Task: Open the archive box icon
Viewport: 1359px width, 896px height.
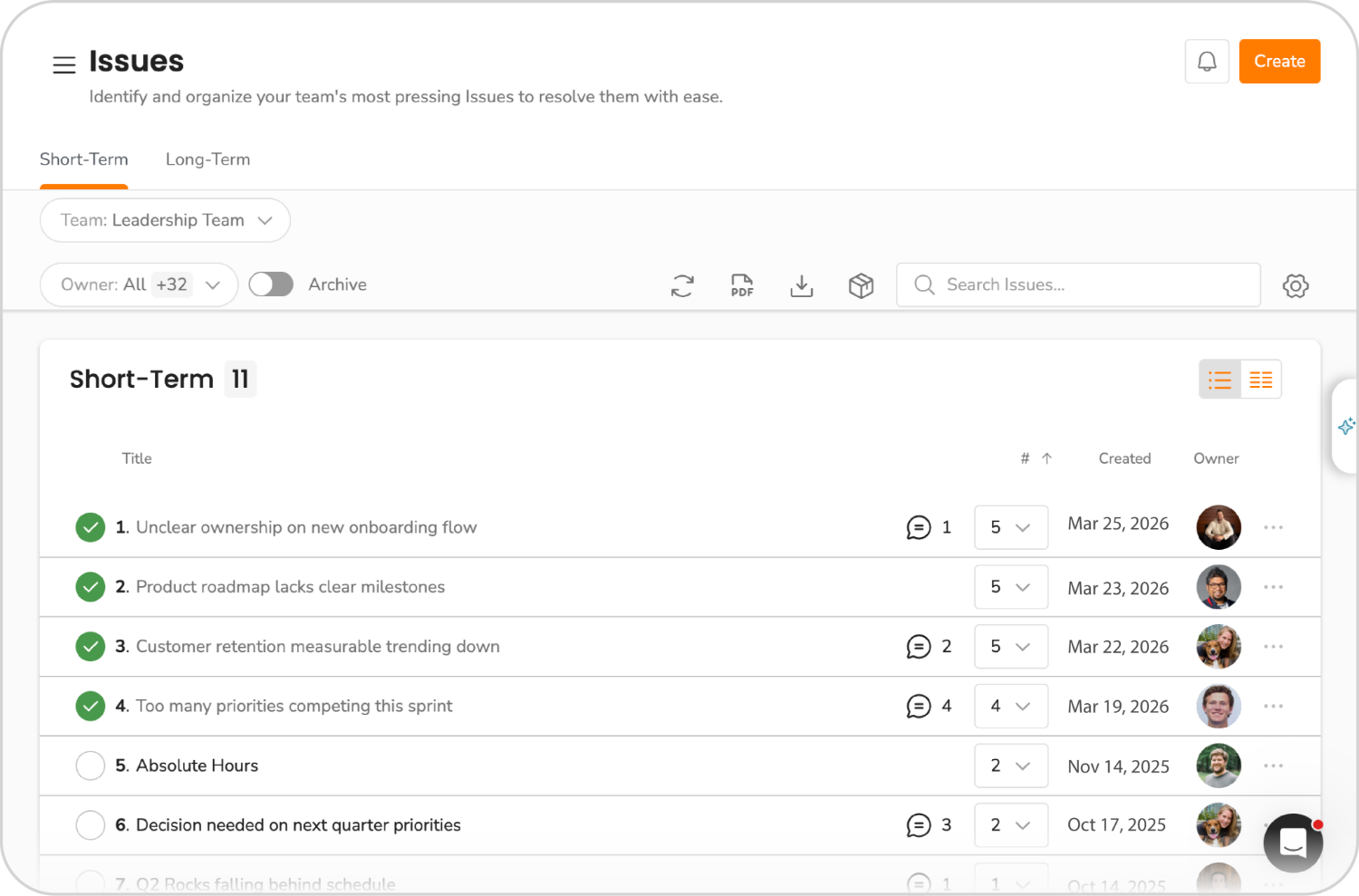Action: (861, 285)
